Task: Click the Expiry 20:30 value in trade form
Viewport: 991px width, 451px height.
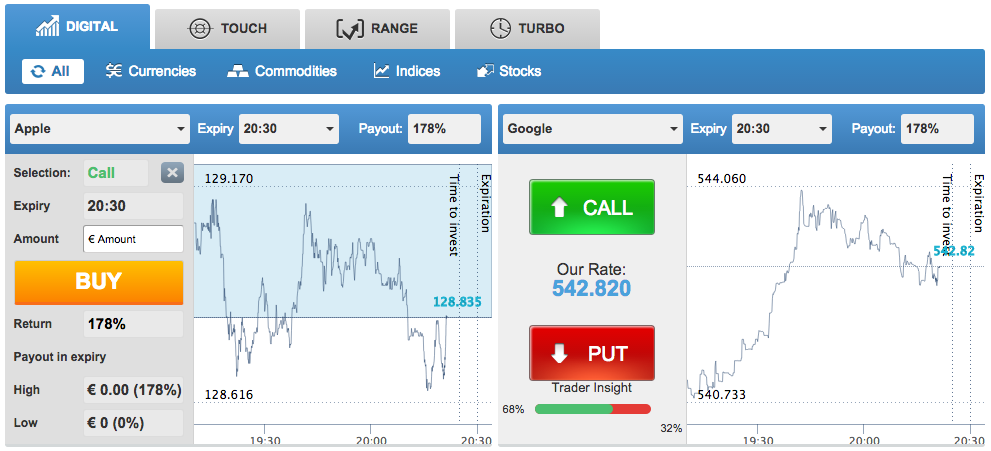Action: point(133,206)
